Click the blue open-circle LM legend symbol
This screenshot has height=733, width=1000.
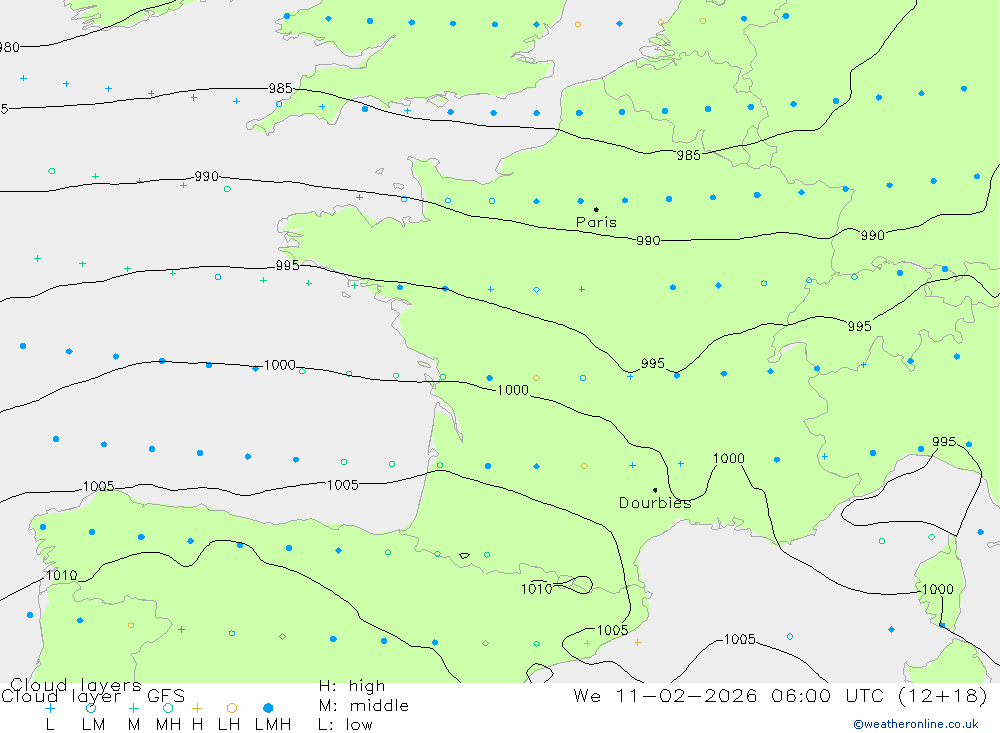pos(91,708)
